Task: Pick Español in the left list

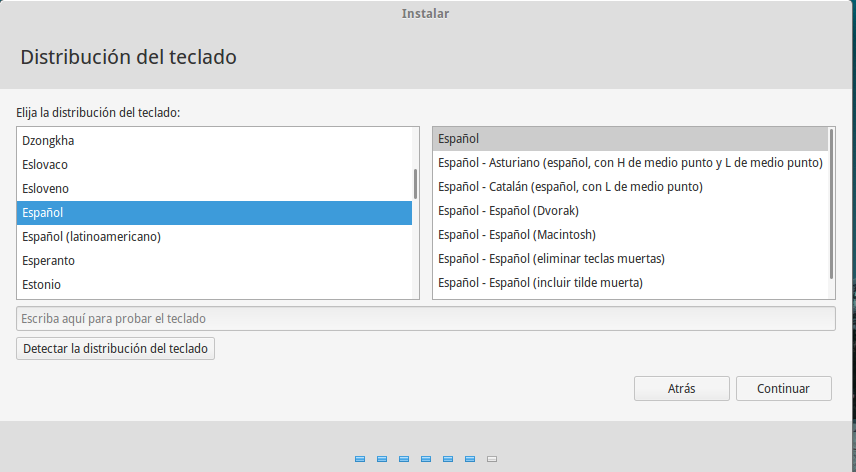Action: pos(43,213)
